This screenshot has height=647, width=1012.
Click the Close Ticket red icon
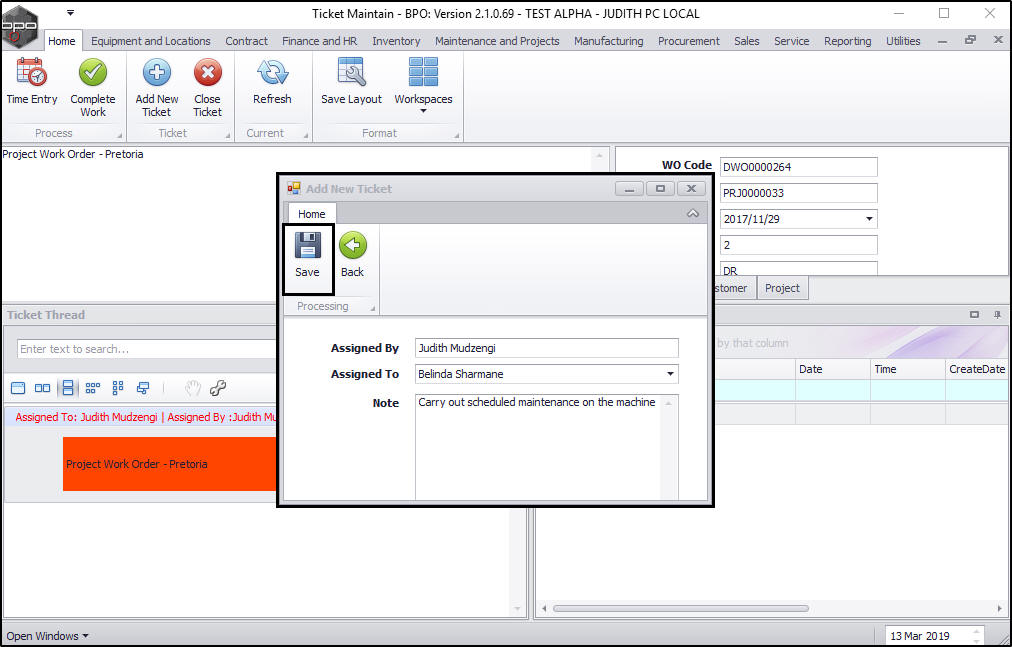[x=207, y=72]
